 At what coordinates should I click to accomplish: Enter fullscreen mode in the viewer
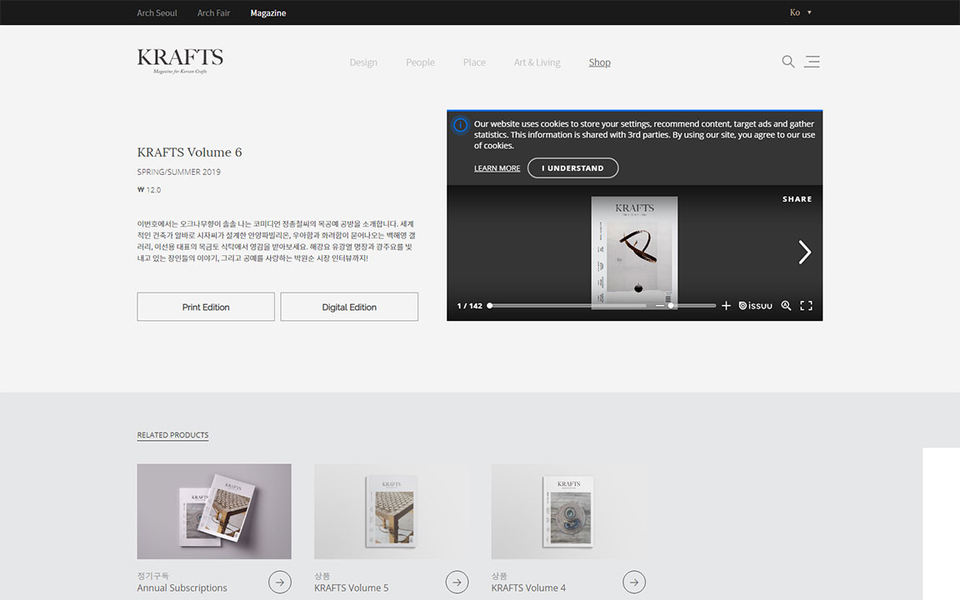(x=806, y=306)
